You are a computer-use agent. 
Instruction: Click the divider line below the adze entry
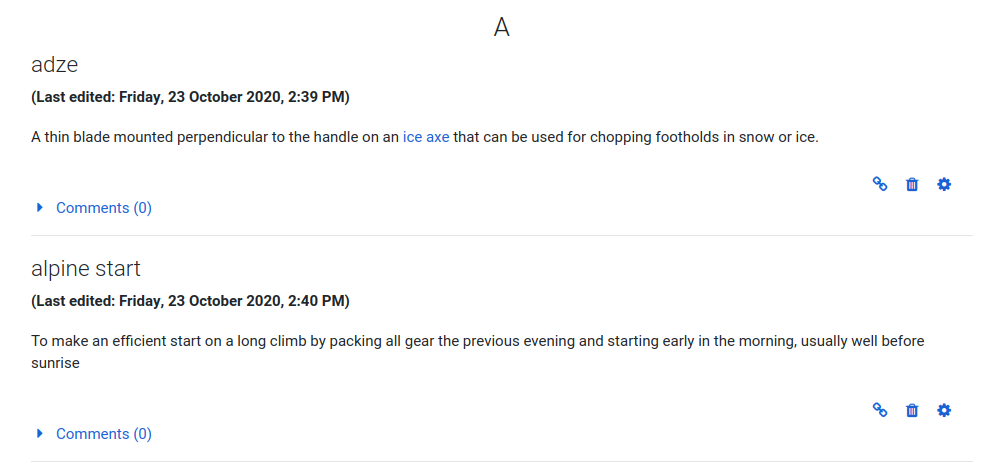click(x=502, y=236)
